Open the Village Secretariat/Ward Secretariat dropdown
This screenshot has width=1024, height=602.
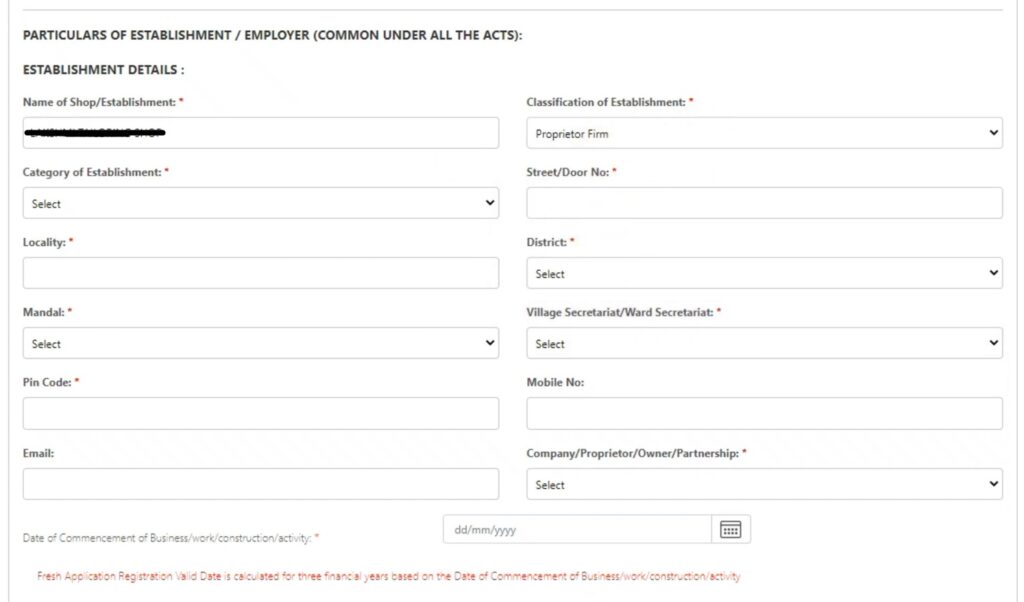(x=763, y=343)
